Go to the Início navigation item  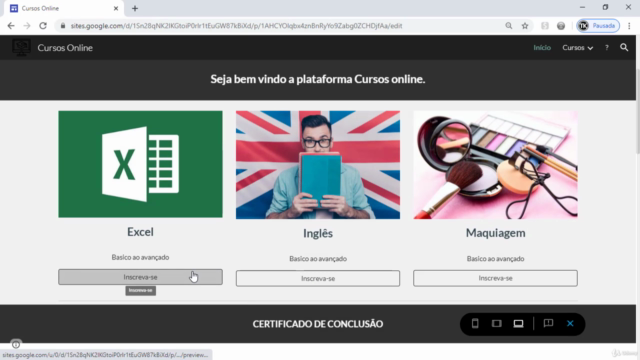(542, 48)
